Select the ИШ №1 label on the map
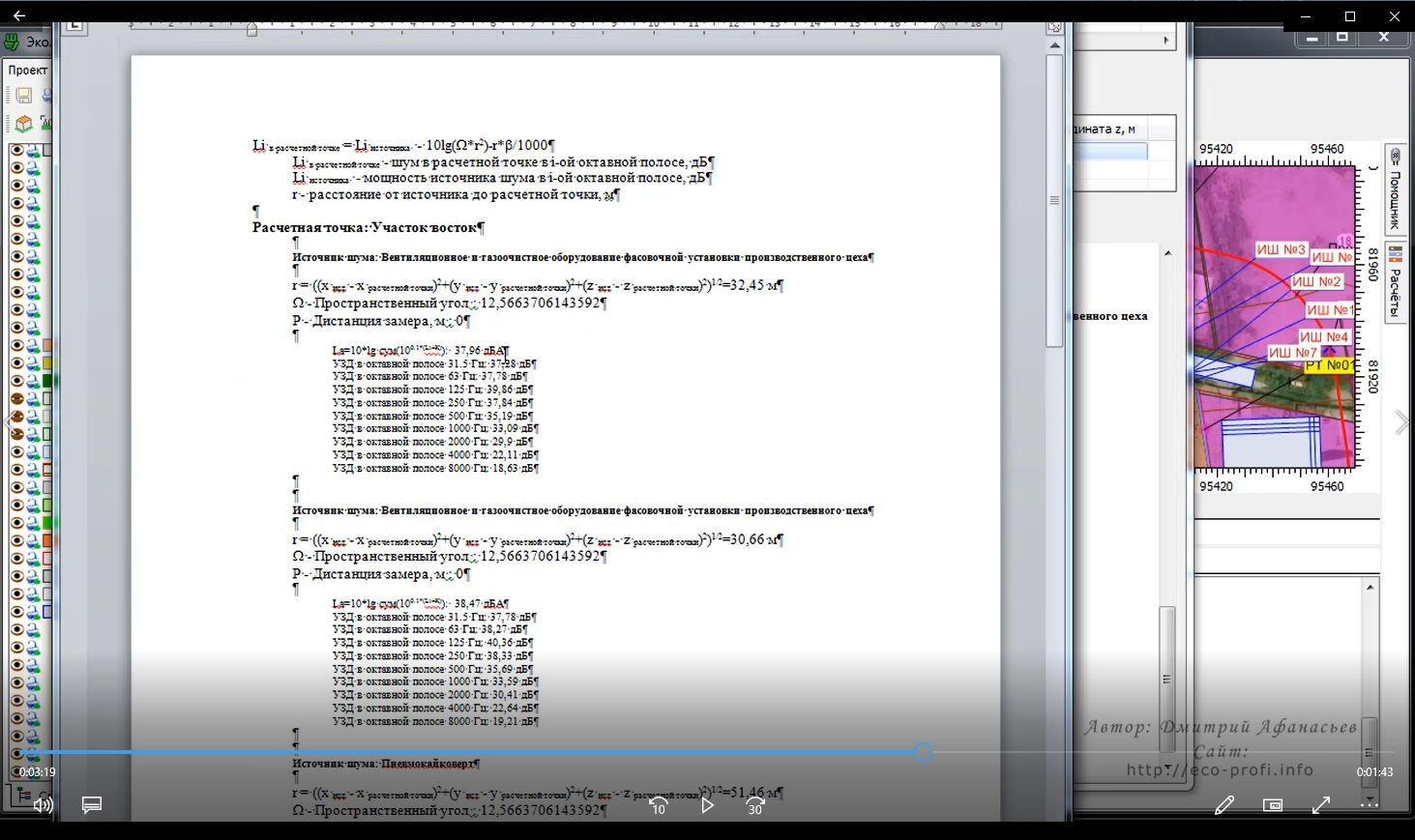The height and width of the screenshot is (840, 1415). pos(1330,309)
